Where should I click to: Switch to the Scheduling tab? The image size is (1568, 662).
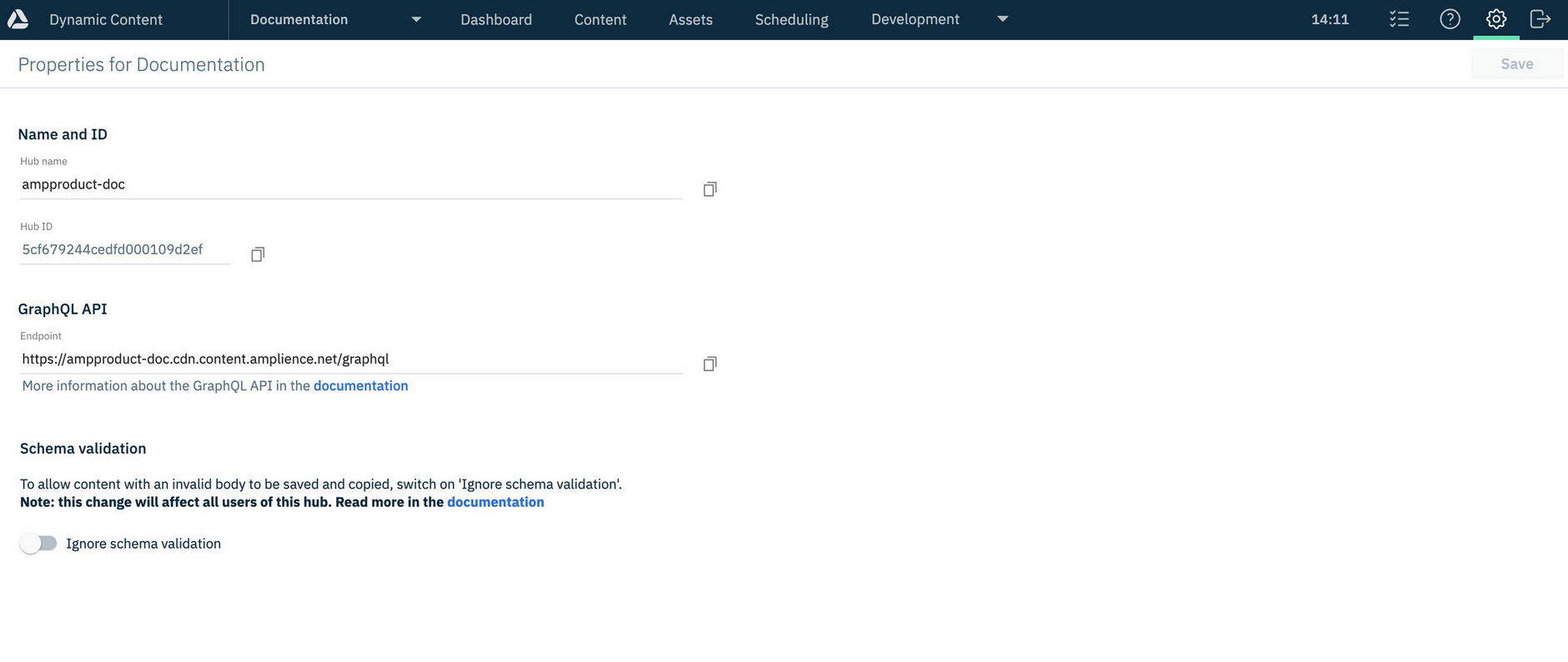792,19
